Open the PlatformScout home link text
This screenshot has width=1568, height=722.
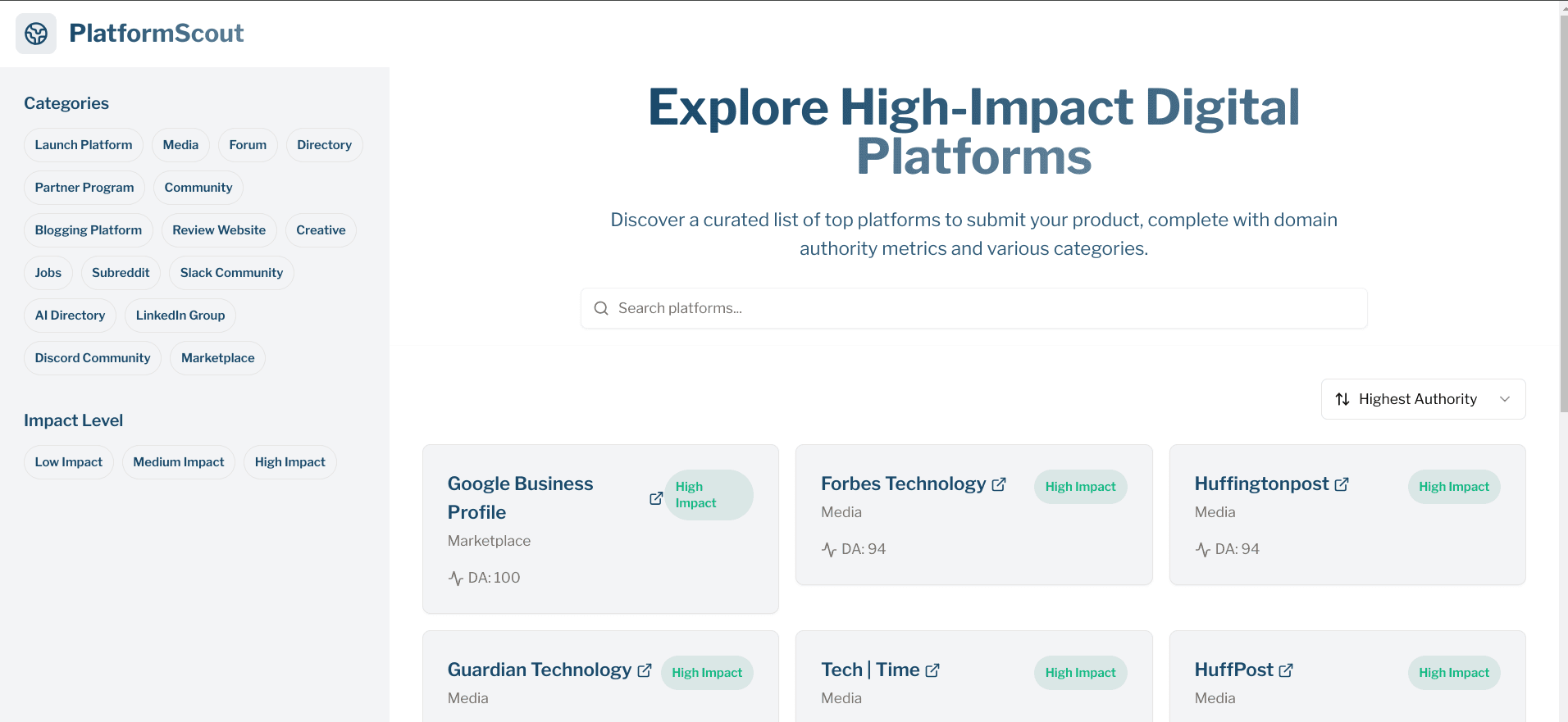pos(156,33)
